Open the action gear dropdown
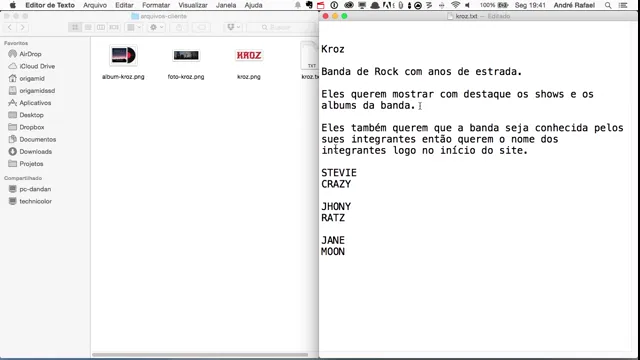Viewport: 640px width, 360px height. tap(156, 27)
